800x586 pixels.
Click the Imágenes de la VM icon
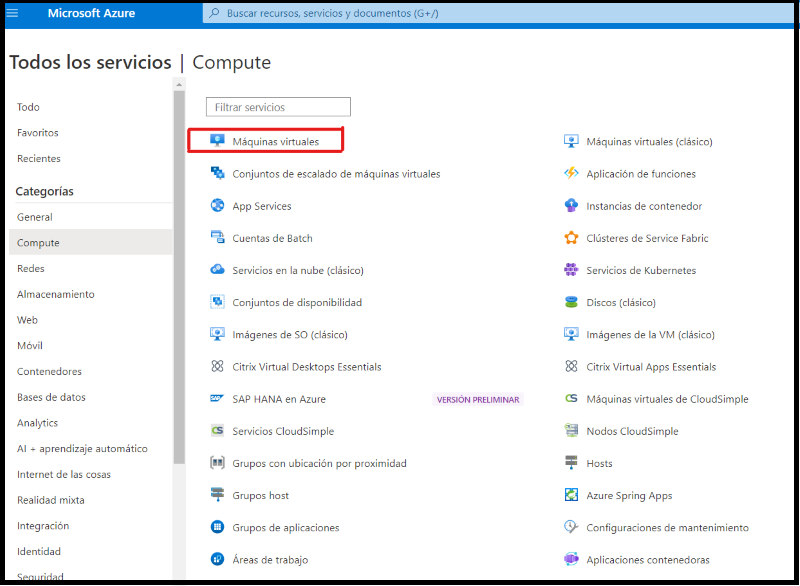point(571,334)
